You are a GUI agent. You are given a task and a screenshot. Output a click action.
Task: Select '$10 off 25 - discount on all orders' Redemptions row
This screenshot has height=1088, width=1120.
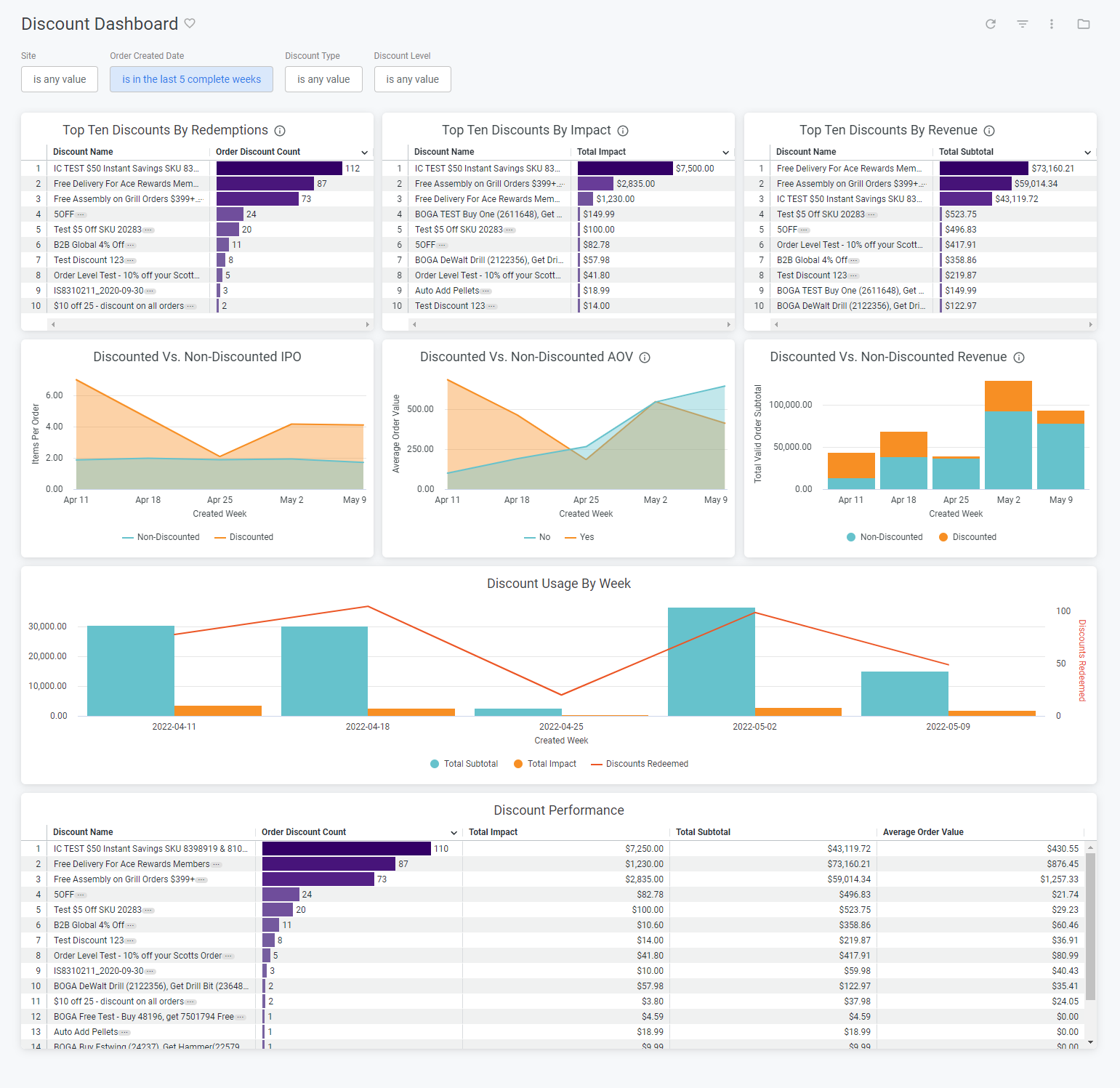click(197, 306)
